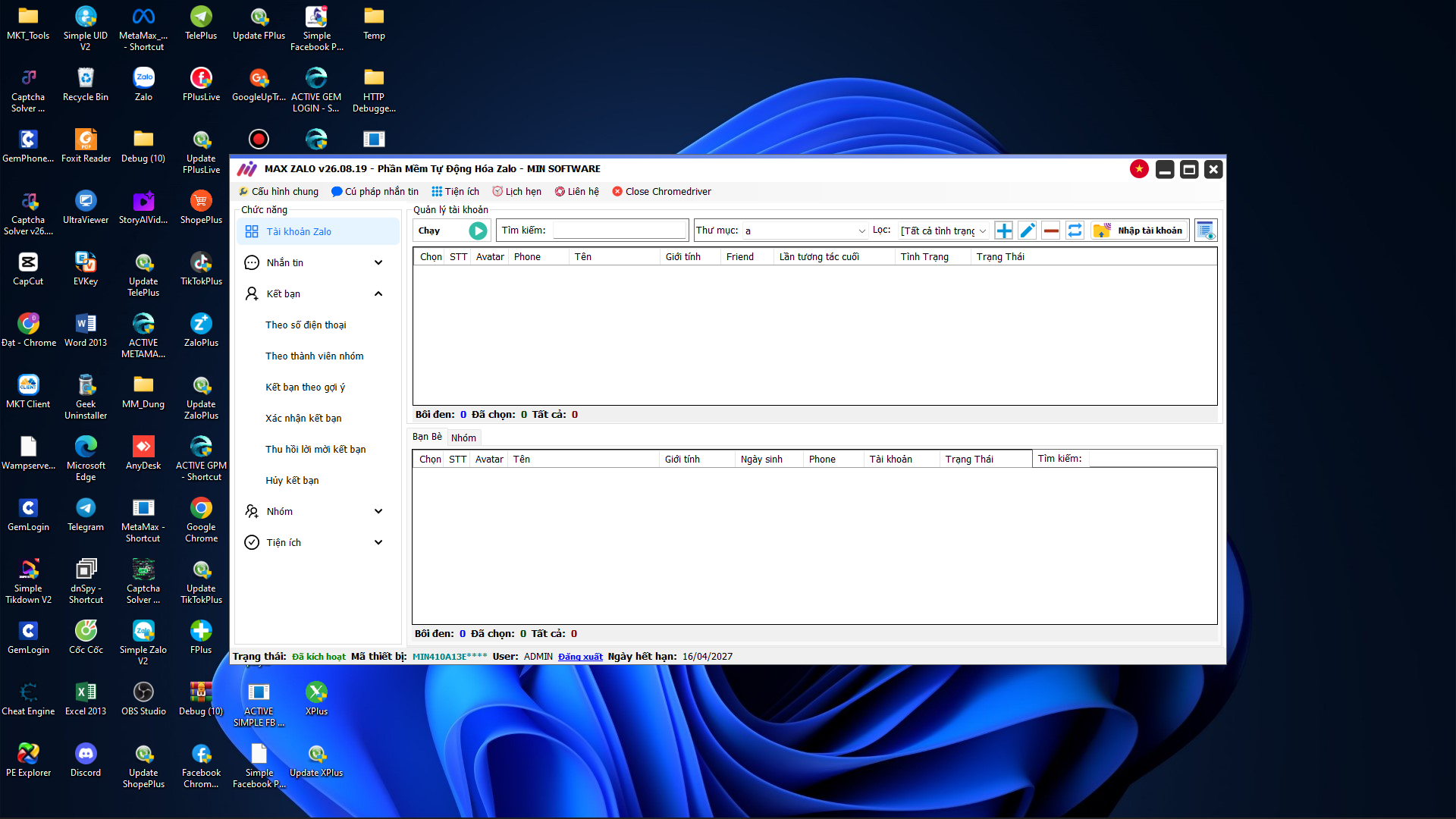Click the account Tìm kiếm search field
Viewport: 1456px width, 819px height.
pos(620,231)
